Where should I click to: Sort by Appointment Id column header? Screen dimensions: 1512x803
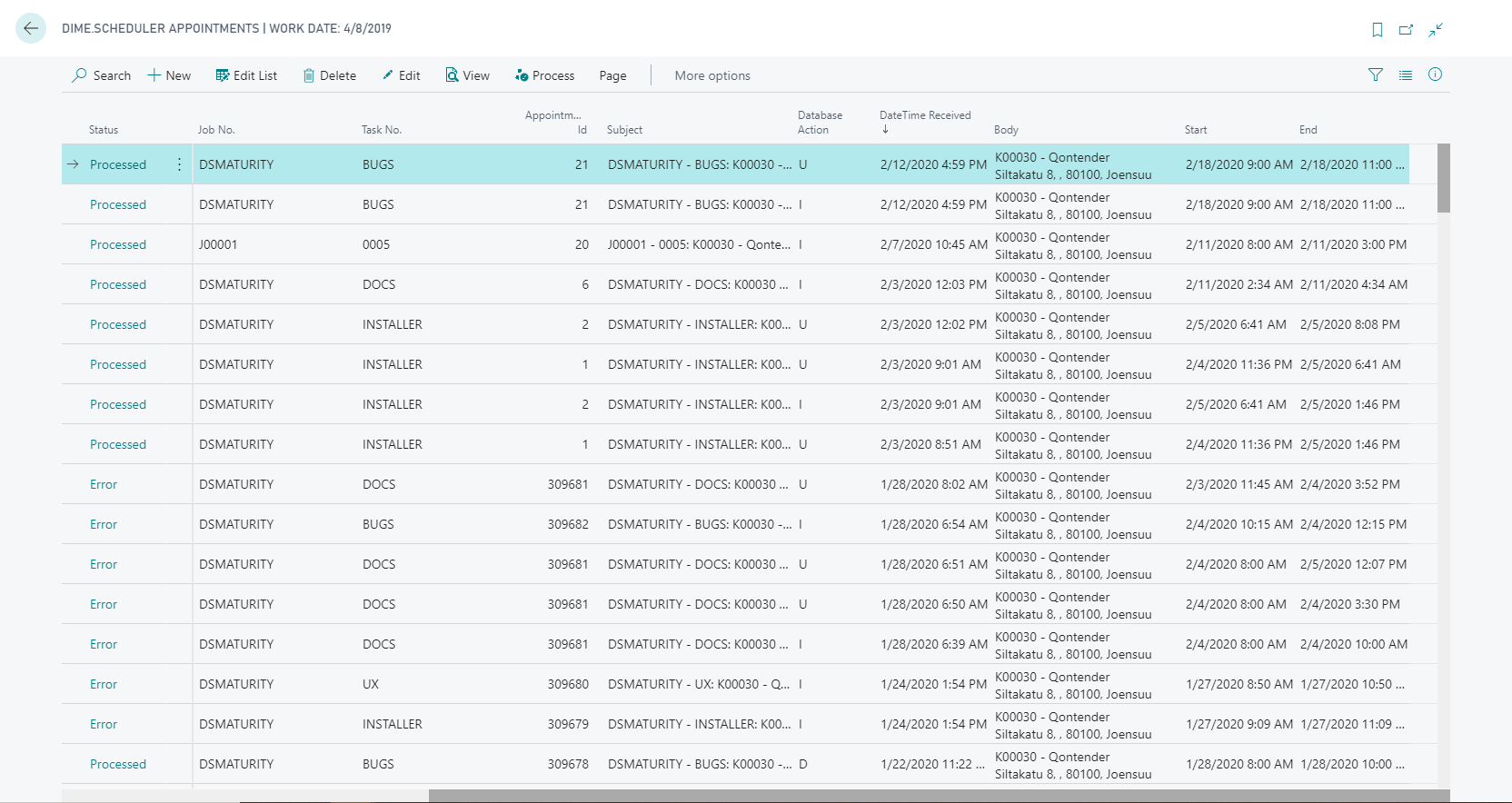tap(555, 123)
